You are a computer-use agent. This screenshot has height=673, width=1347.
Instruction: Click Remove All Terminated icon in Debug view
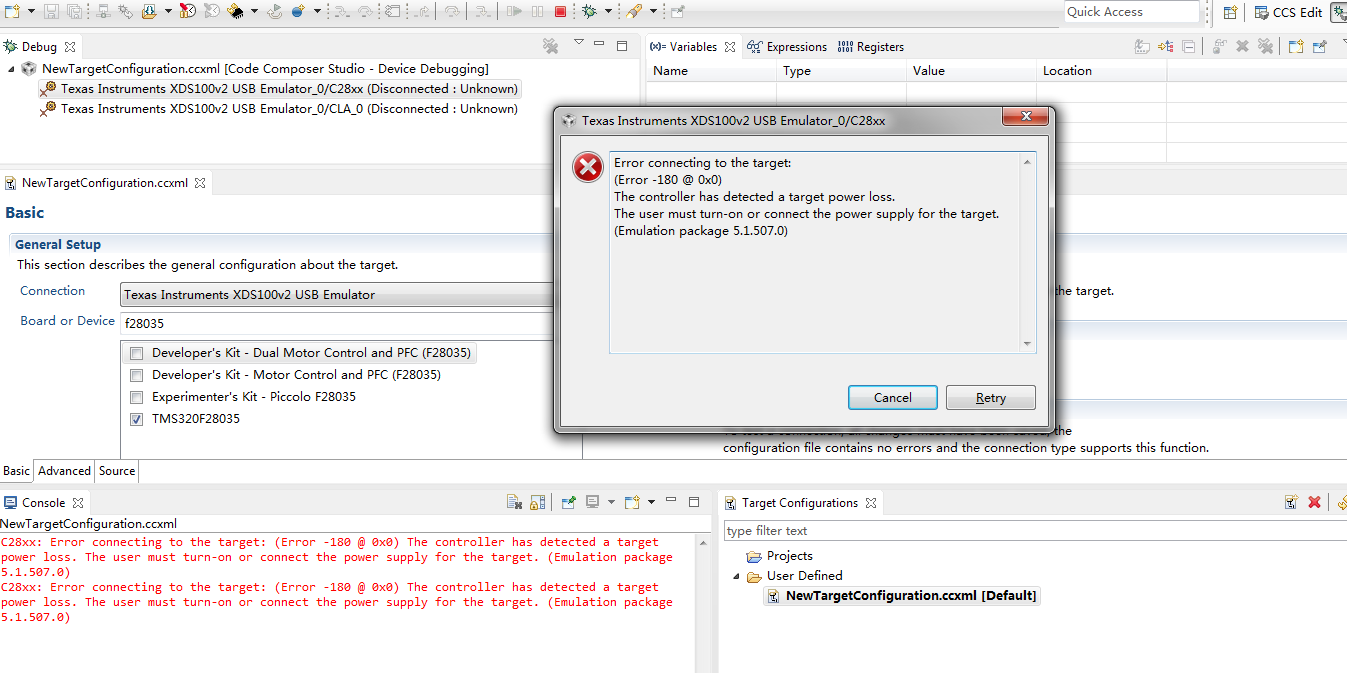pos(550,46)
